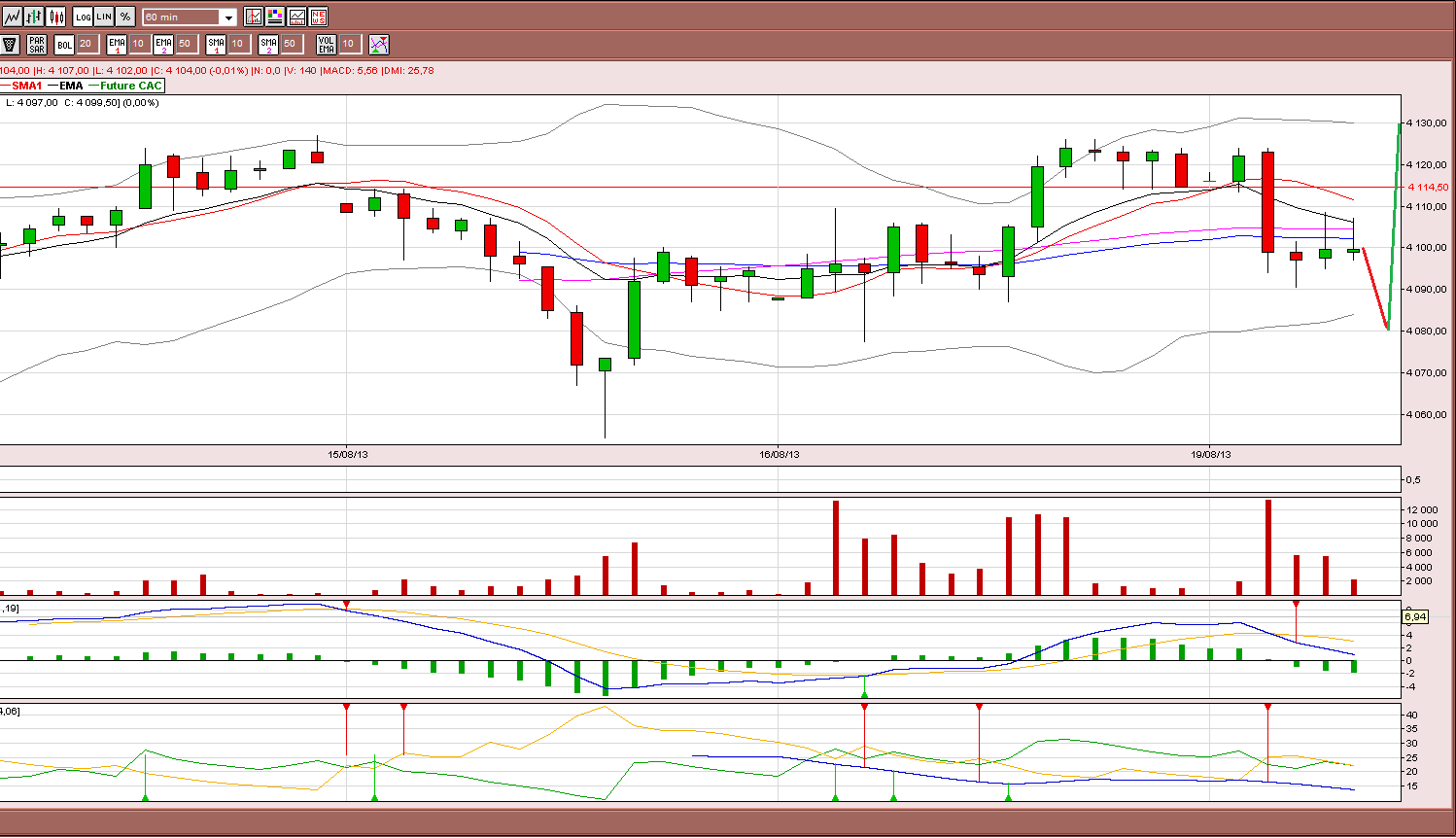Click the basket icon in second toolbar
1456x838 pixels.
[10, 44]
